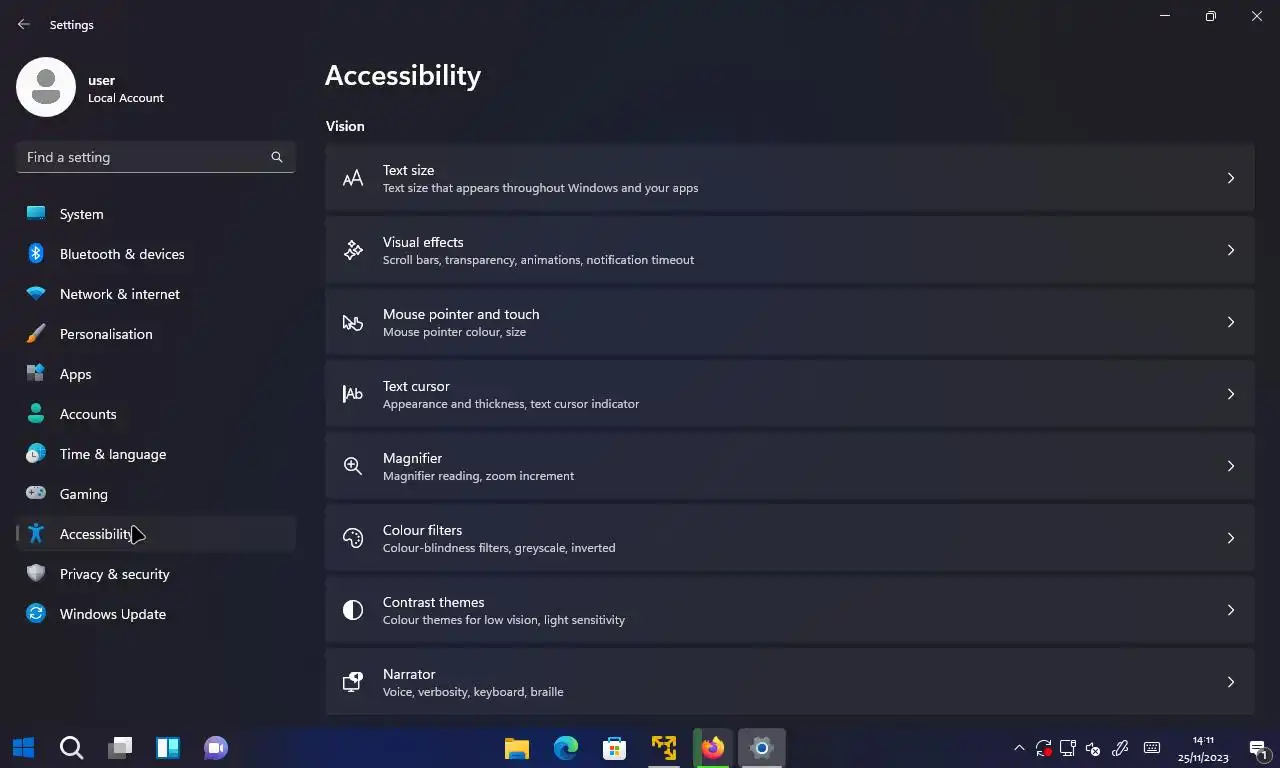Open Windows Update category
1280x768 pixels.
tap(156, 614)
